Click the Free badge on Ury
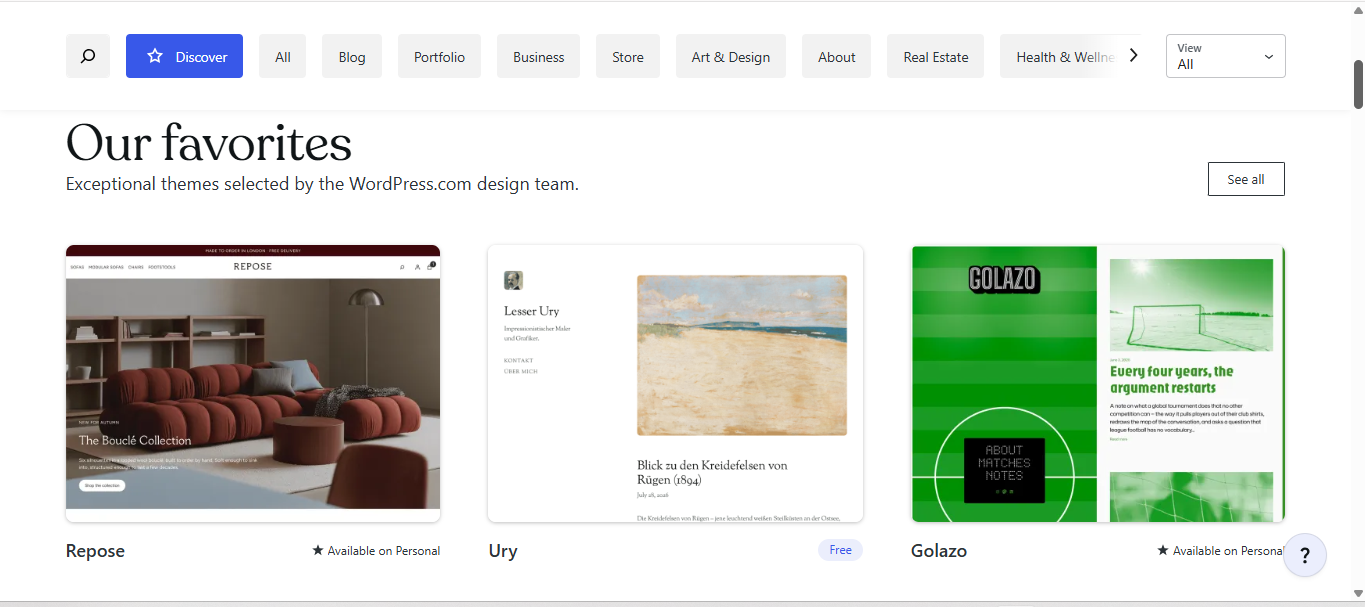The image size is (1365, 607). coord(840,550)
